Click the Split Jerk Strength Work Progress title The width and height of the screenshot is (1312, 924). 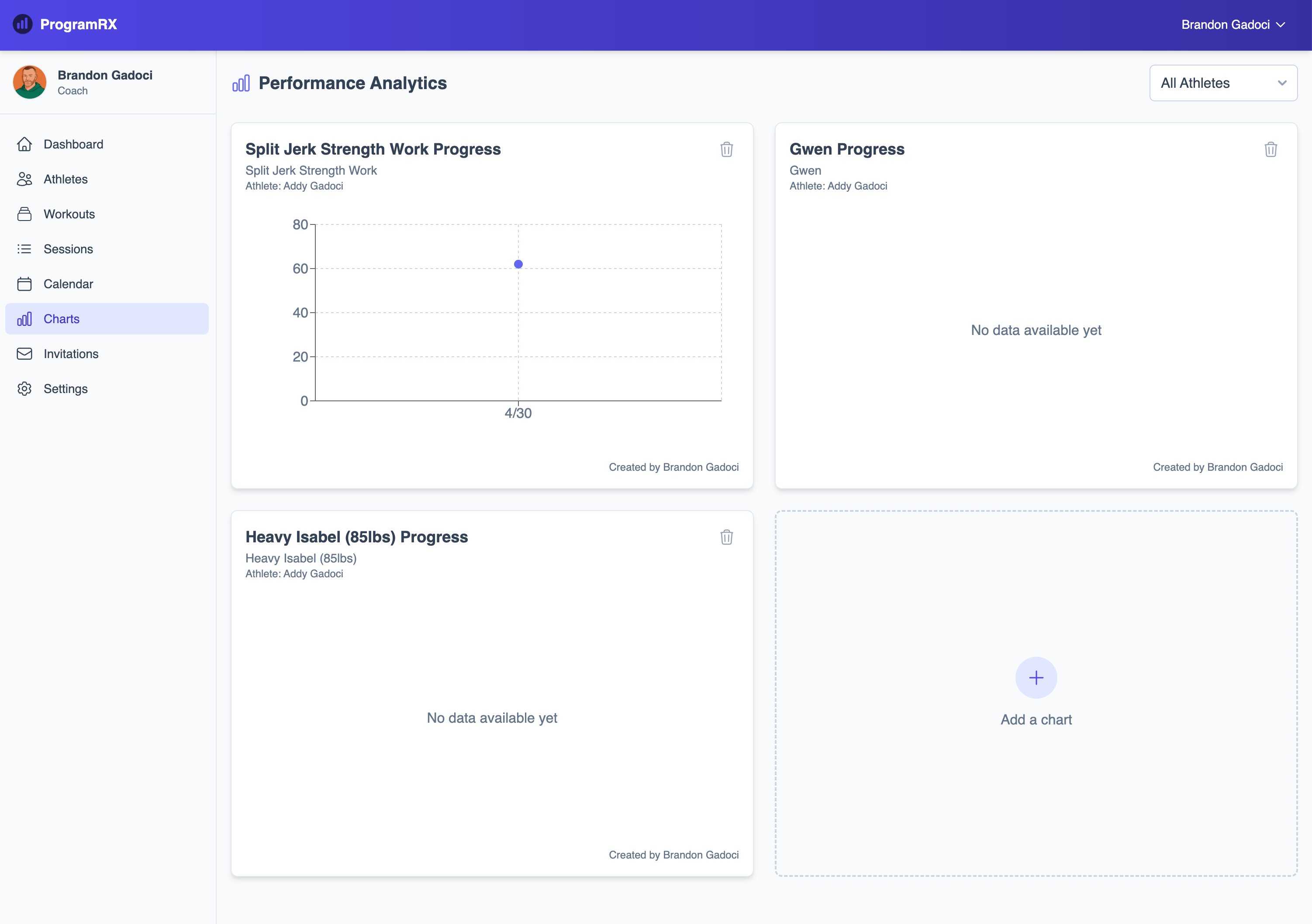pos(373,149)
